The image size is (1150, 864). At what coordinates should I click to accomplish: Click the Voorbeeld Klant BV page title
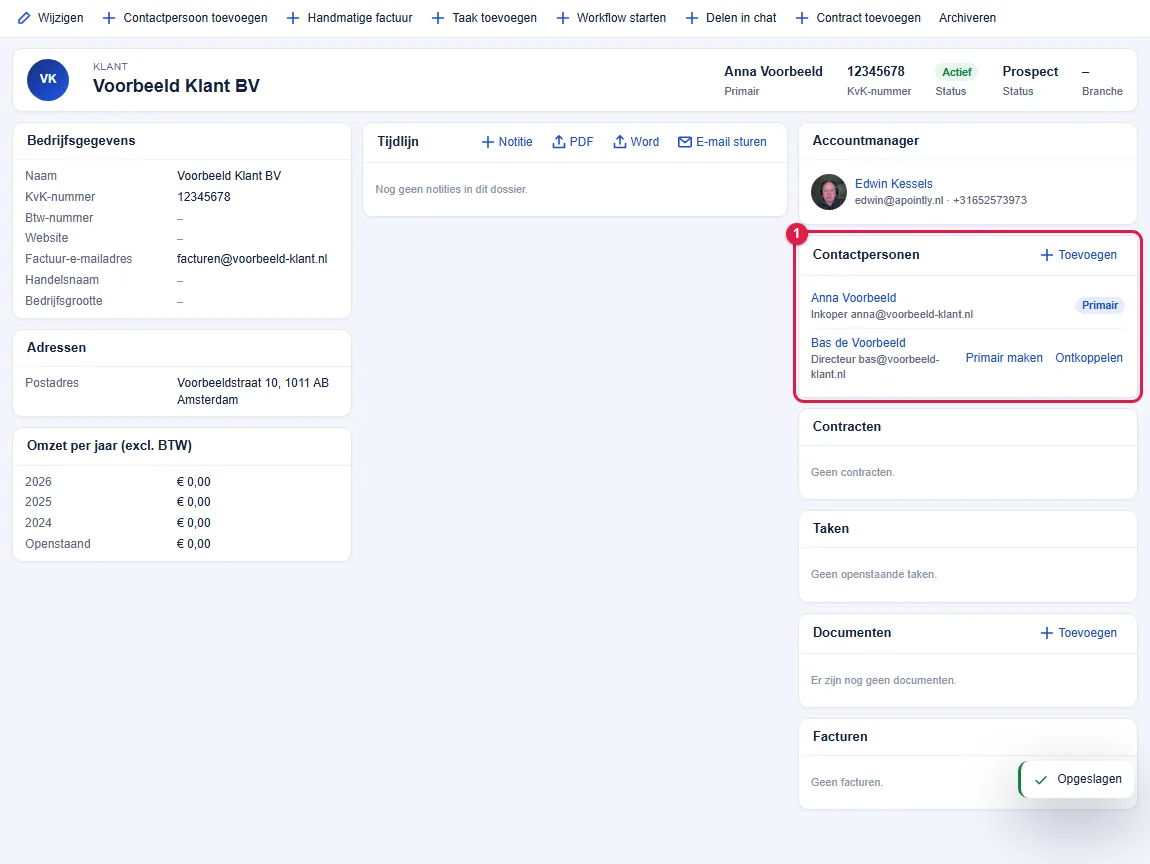tap(176, 86)
